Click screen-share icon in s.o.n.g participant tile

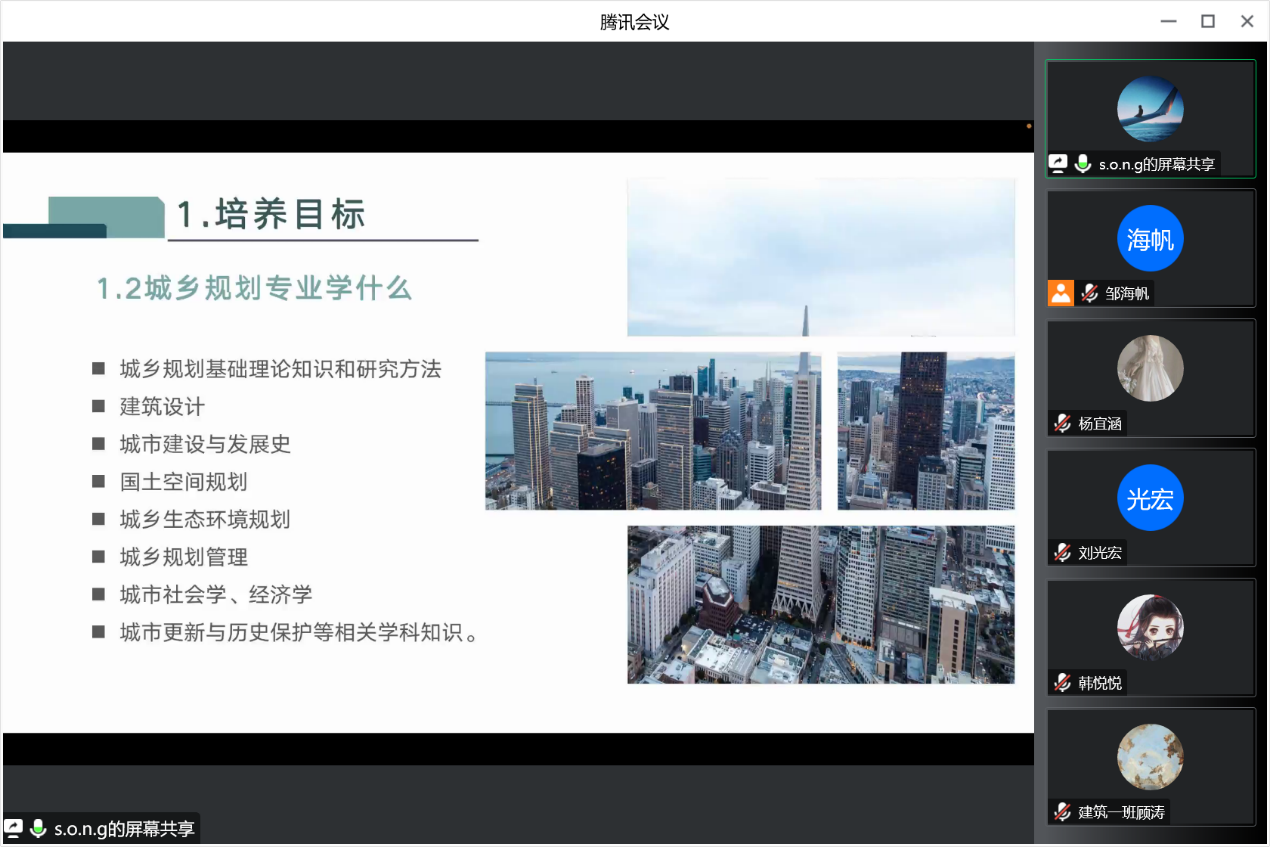[1058, 164]
